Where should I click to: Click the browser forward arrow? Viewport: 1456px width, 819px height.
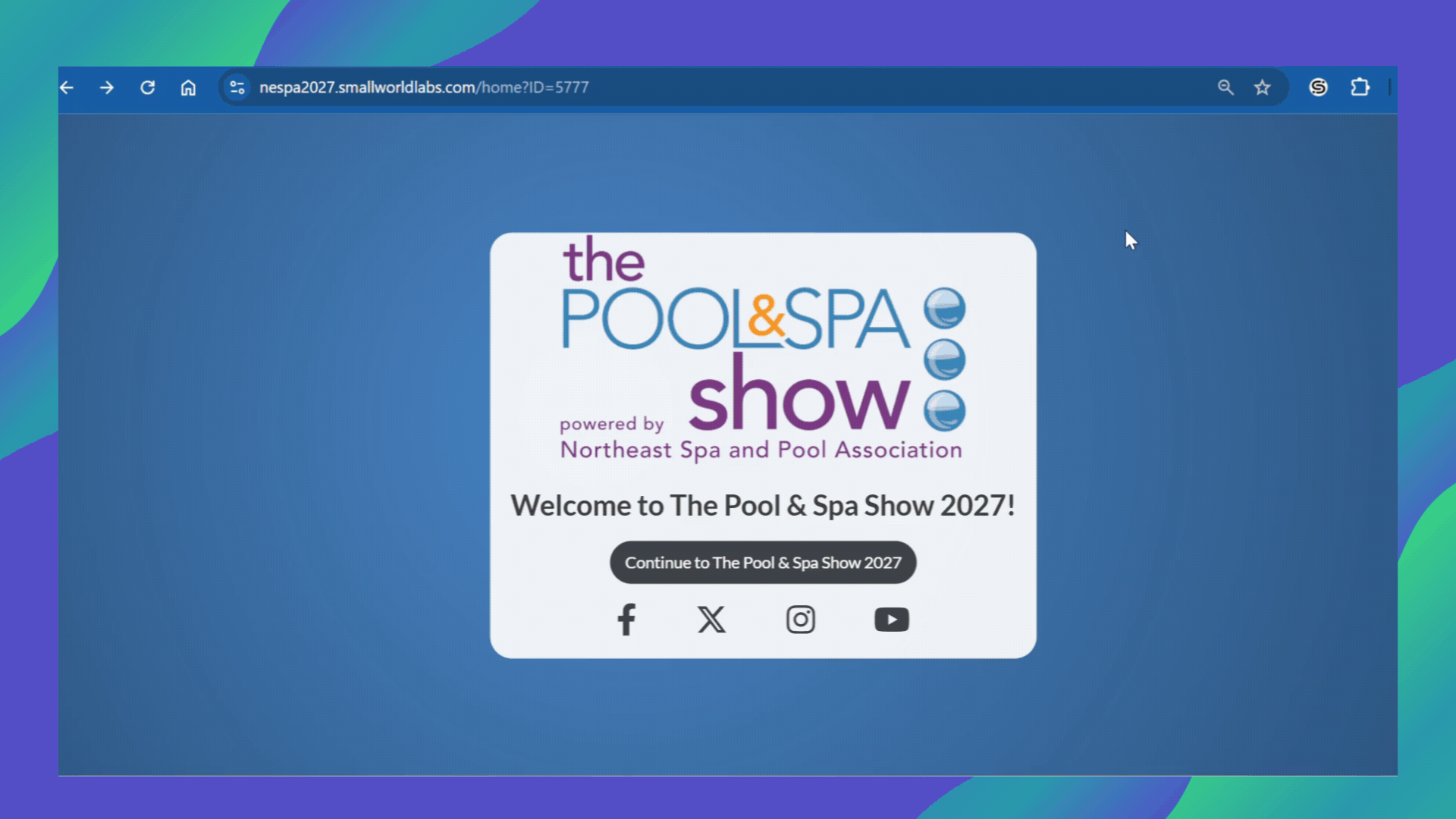(107, 87)
